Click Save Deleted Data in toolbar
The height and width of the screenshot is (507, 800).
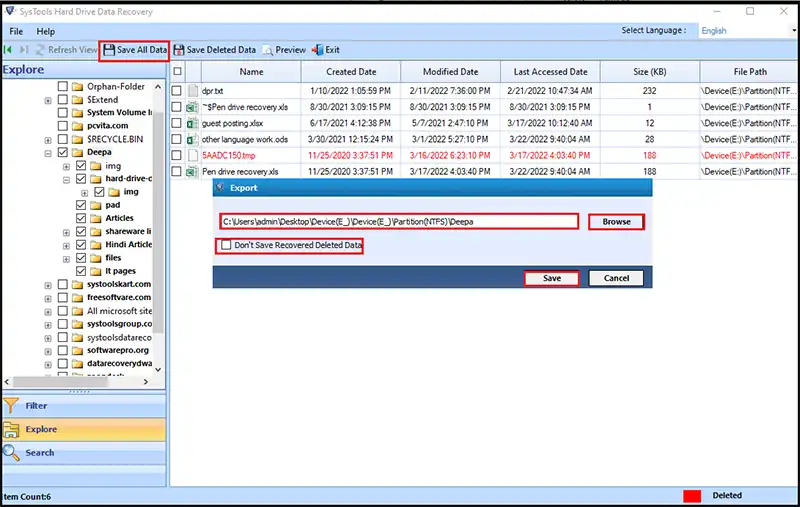tap(215, 50)
